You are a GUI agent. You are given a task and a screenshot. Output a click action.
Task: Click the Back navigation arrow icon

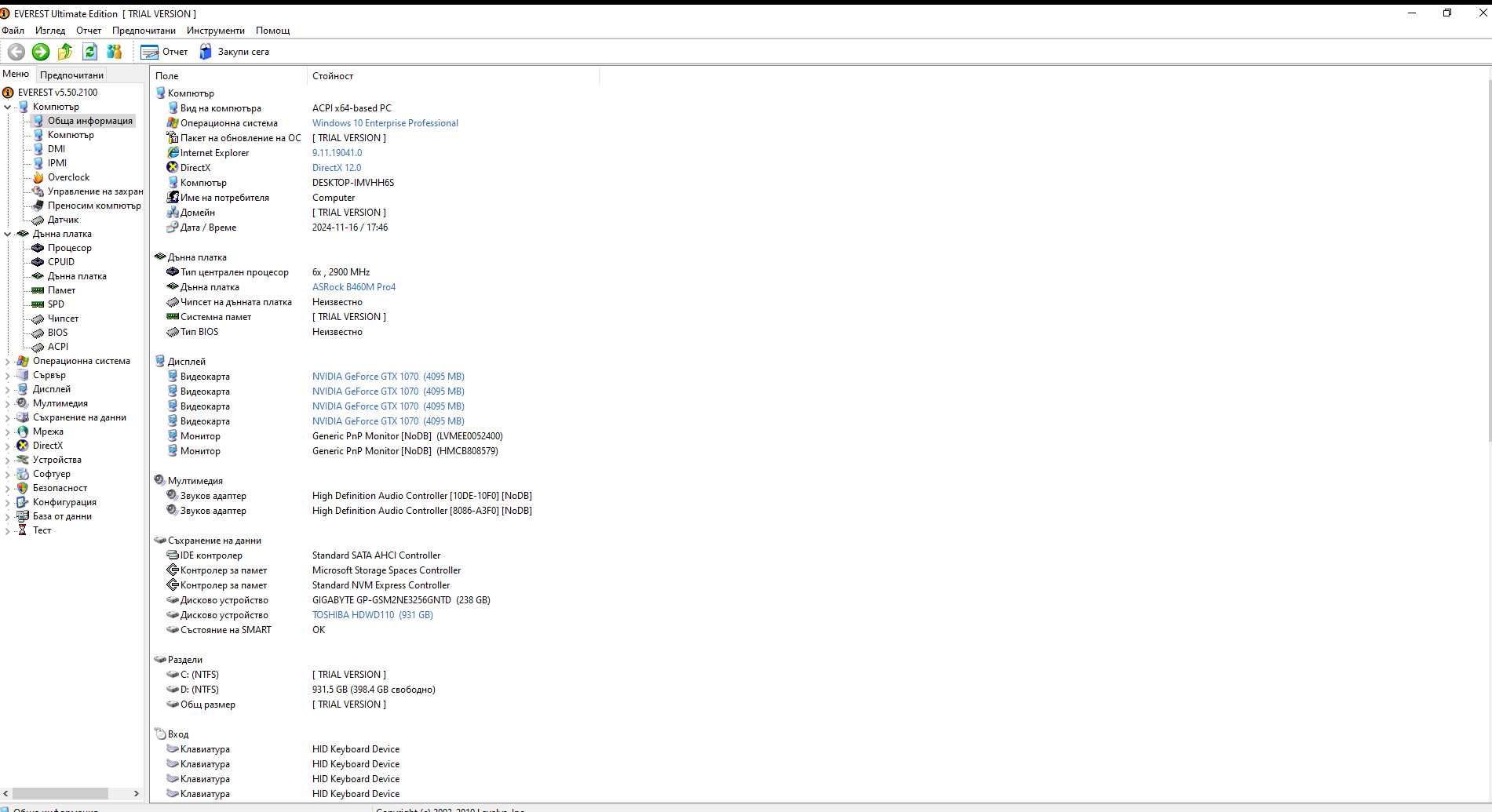click(x=16, y=52)
